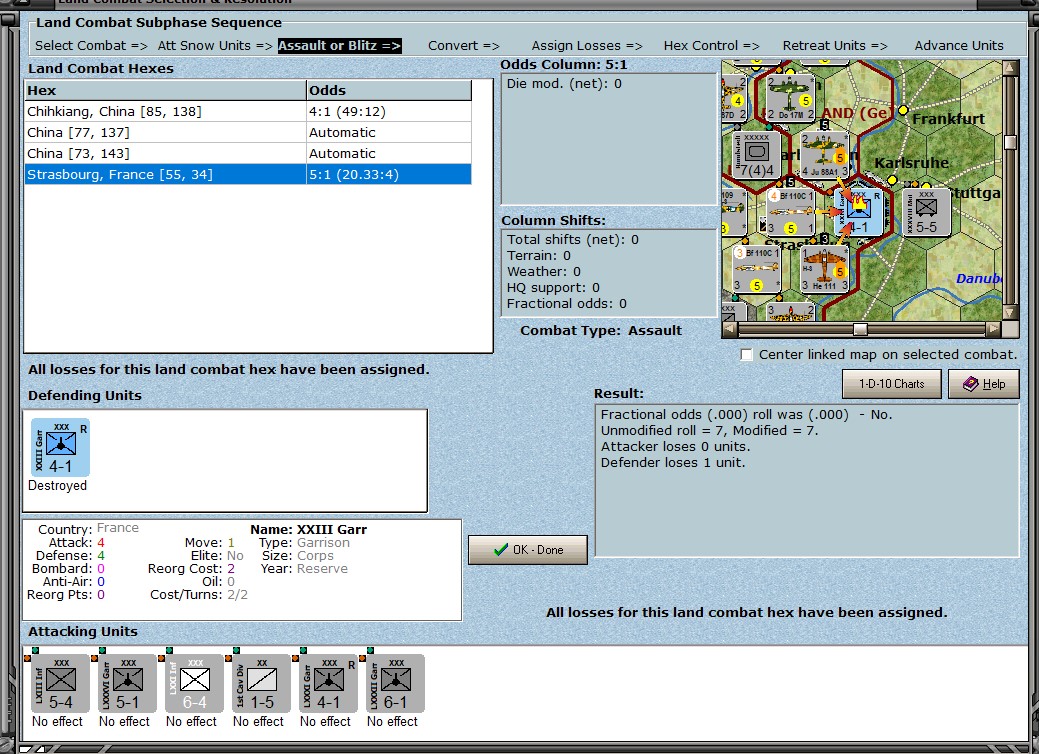Click the Advance Units subphase step

(959, 46)
